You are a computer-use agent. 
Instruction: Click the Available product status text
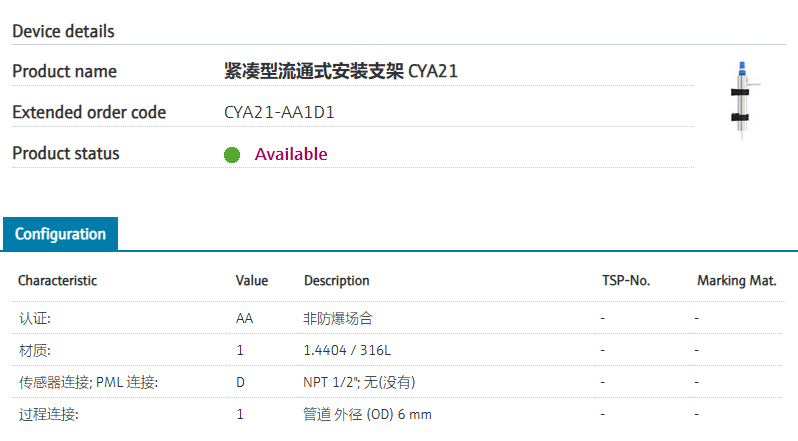pyautogui.click(x=291, y=154)
